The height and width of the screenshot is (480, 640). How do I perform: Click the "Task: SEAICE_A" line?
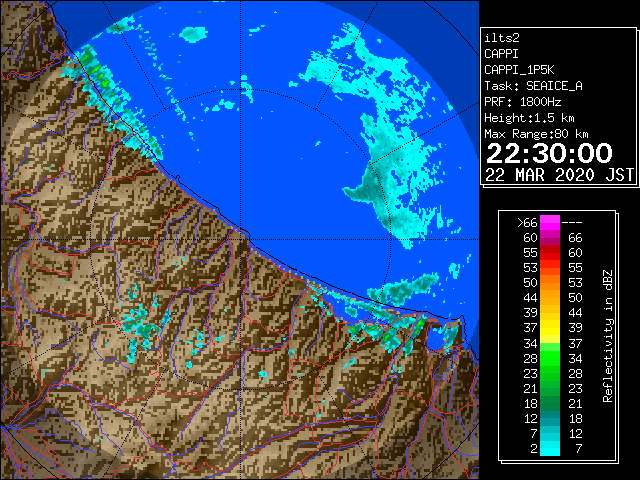click(533, 86)
